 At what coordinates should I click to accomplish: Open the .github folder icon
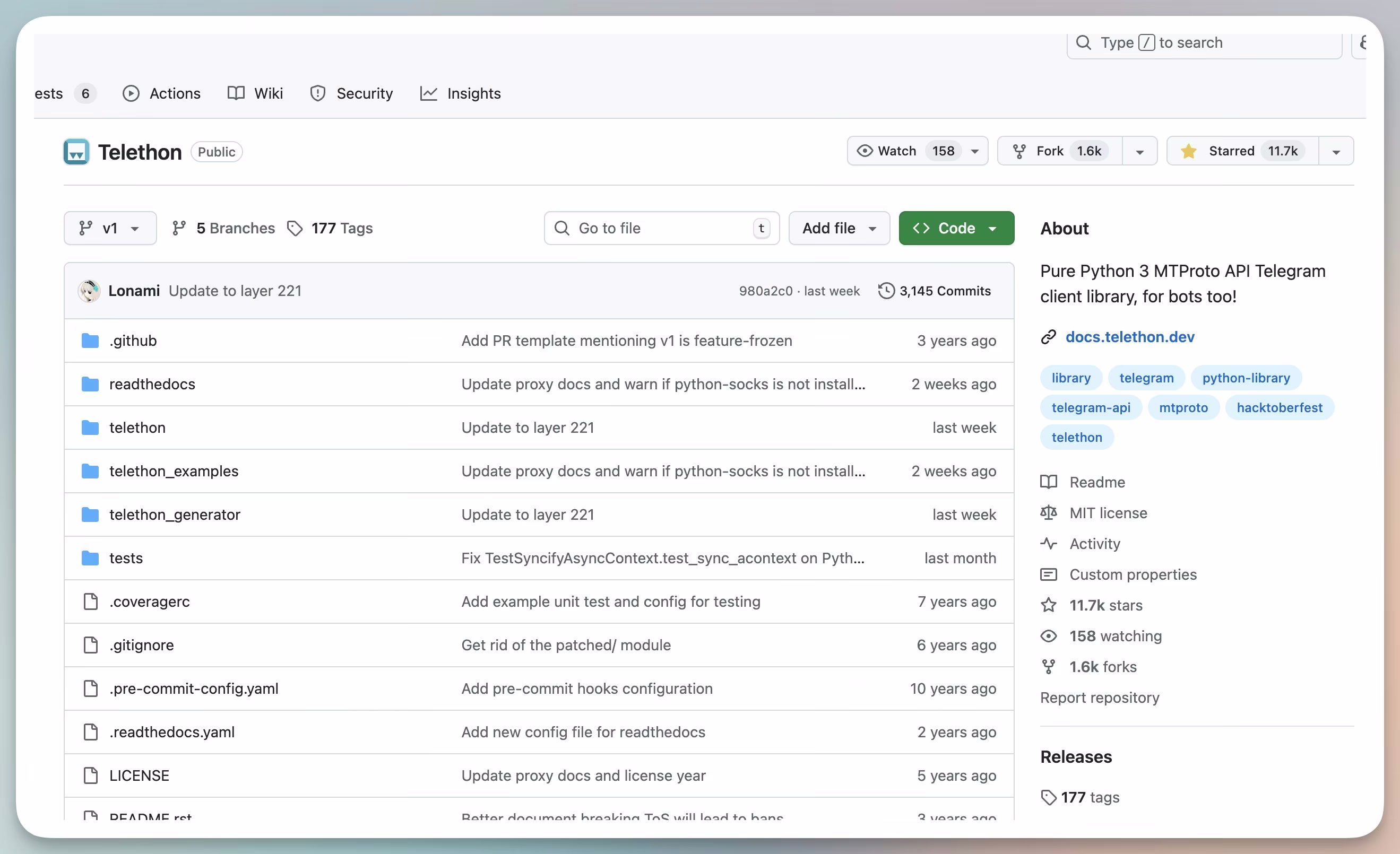(90, 341)
